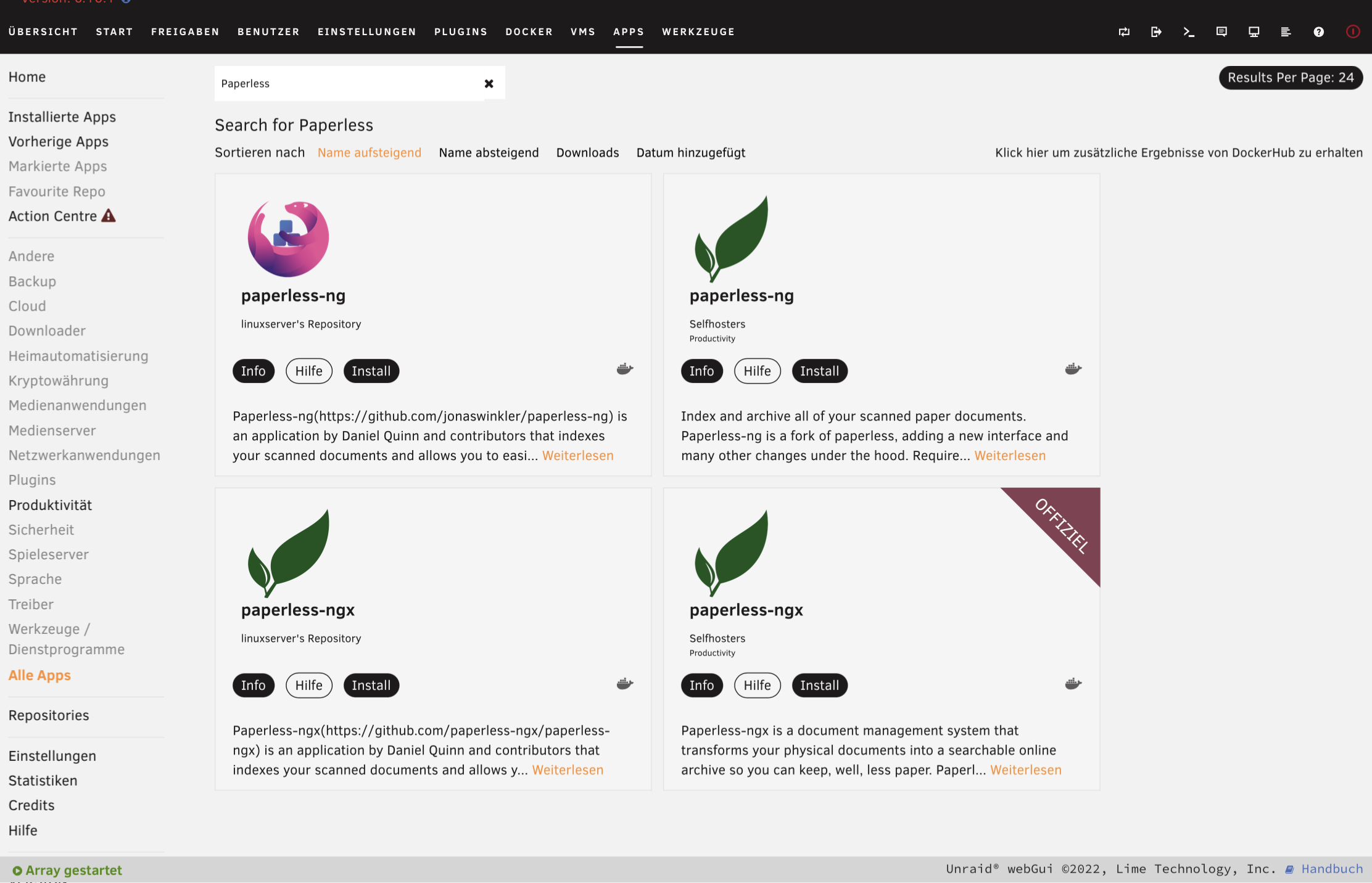Install linuxserver's paperless-ng

371,371
